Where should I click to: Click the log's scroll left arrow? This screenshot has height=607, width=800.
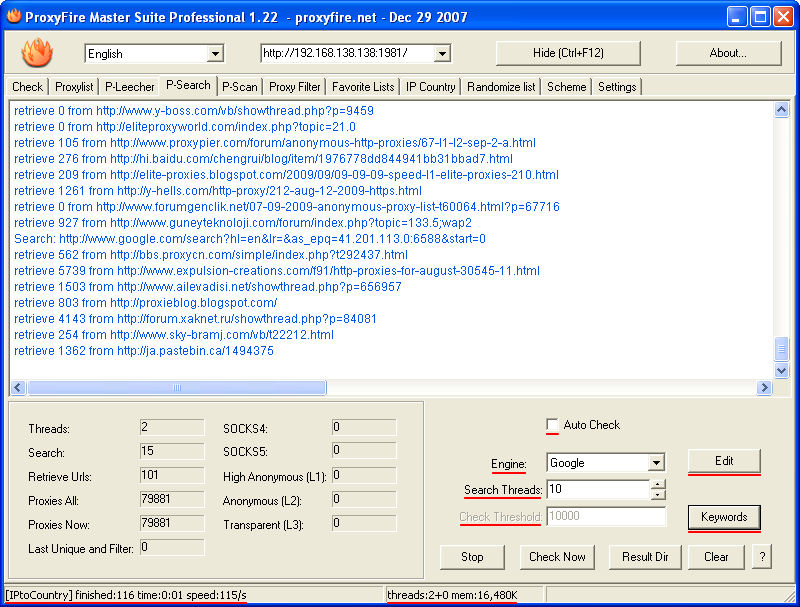(x=18, y=388)
